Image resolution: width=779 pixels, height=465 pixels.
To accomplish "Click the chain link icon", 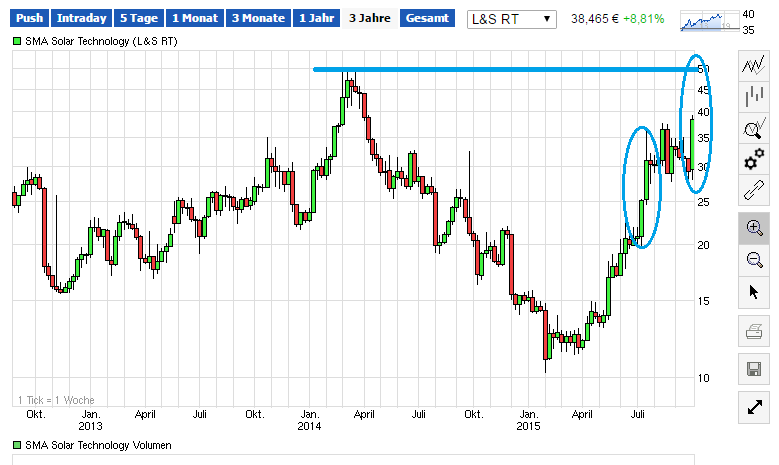I will [754, 190].
